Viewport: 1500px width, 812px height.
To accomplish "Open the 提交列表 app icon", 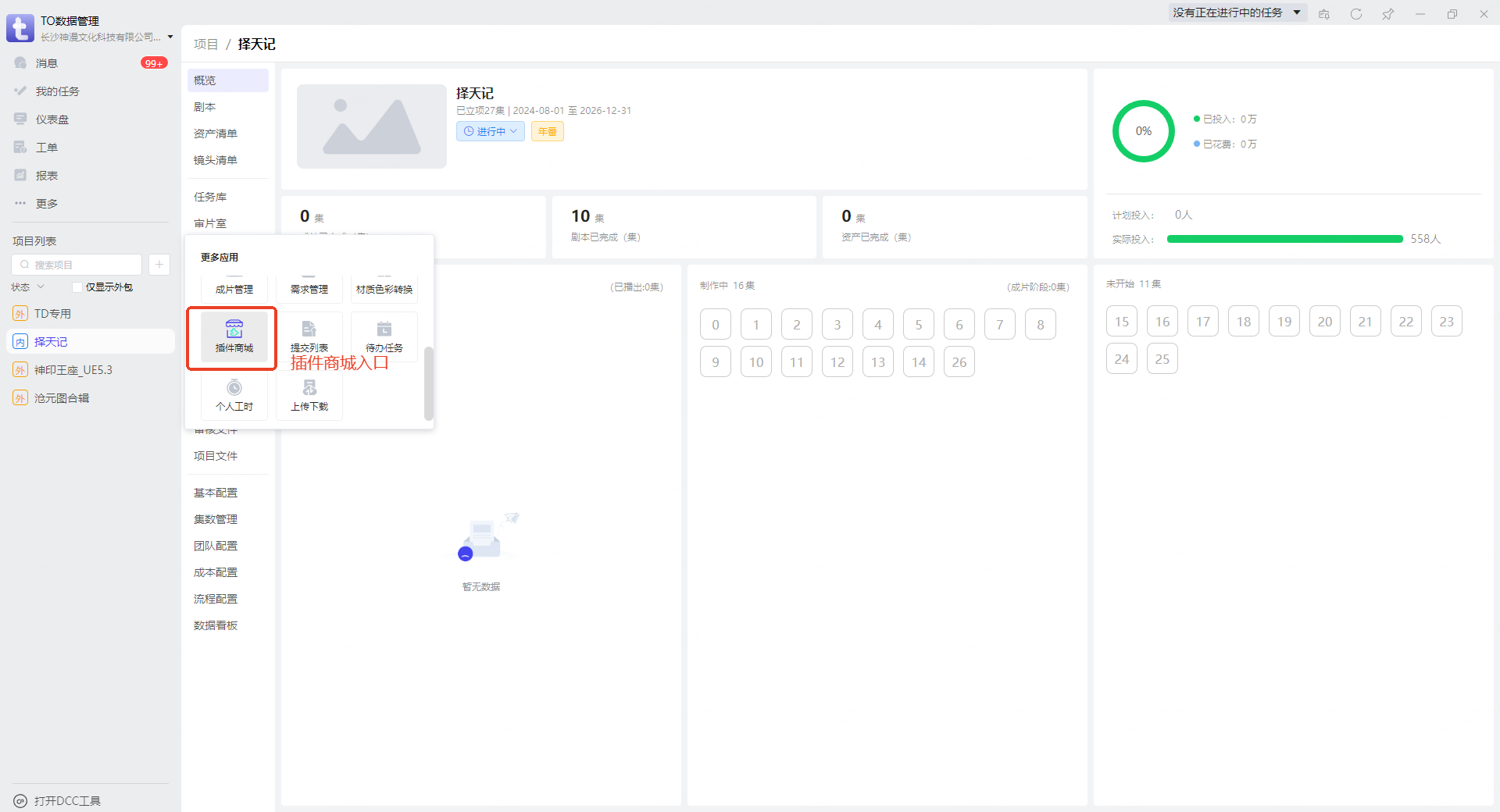I will (x=309, y=329).
